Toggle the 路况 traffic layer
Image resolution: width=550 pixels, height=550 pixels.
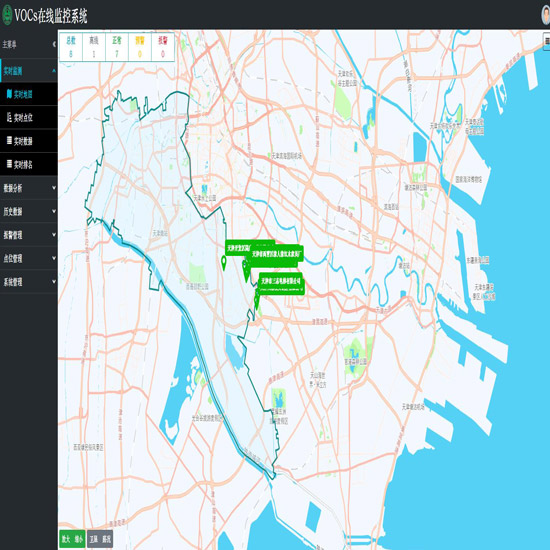[106, 539]
